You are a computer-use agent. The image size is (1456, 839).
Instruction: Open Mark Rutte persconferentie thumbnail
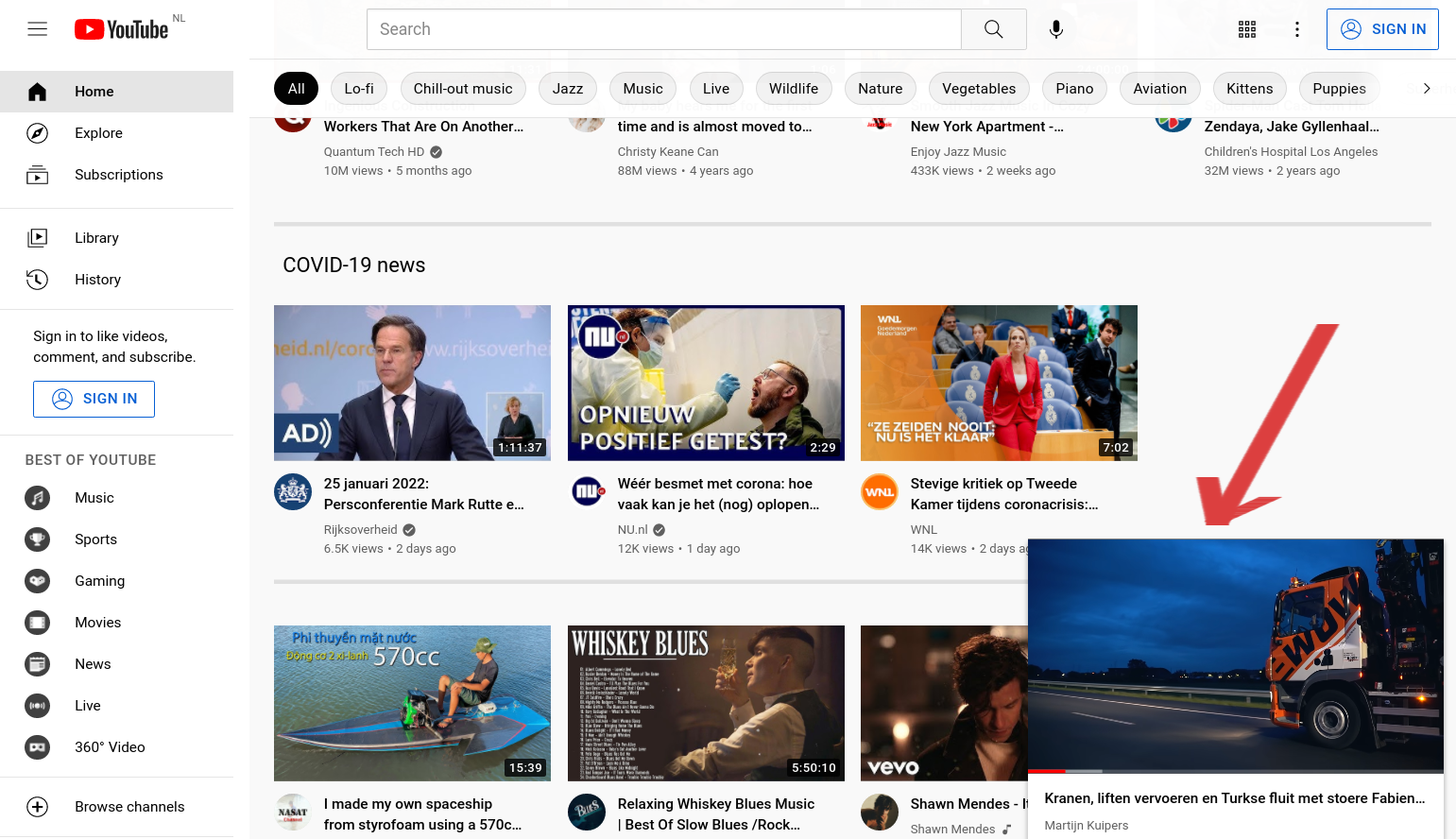pyautogui.click(x=412, y=383)
